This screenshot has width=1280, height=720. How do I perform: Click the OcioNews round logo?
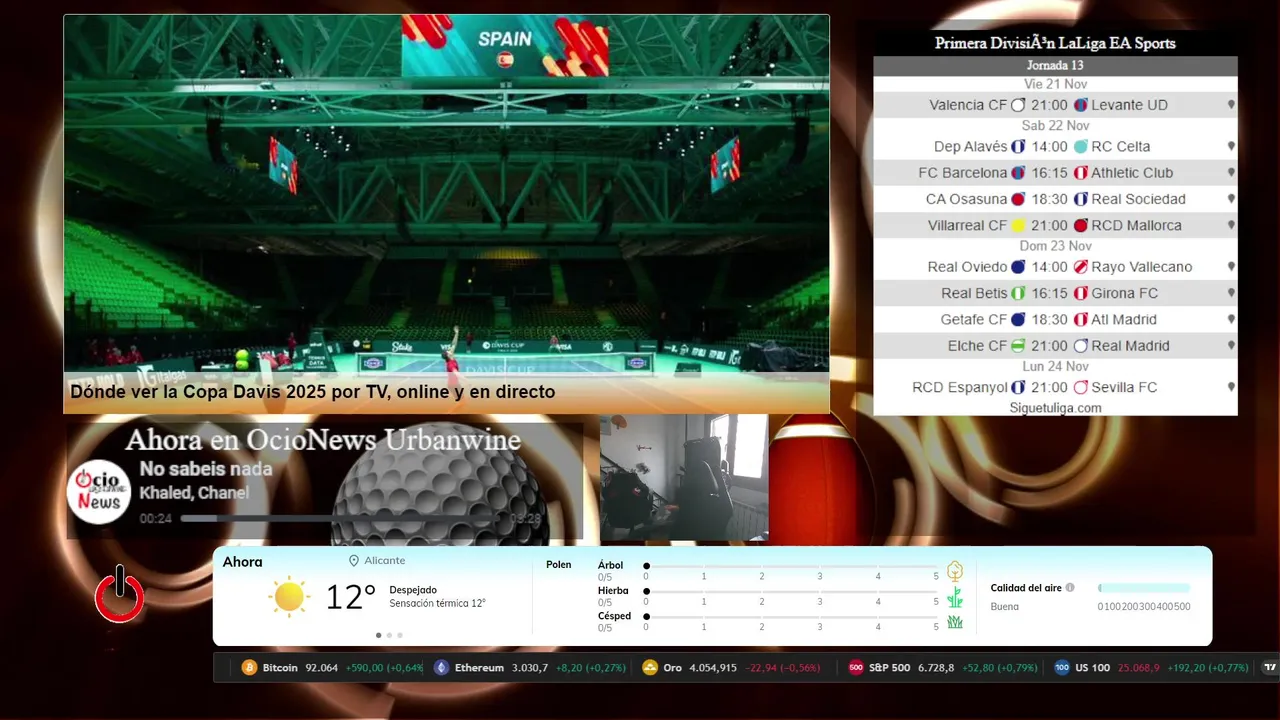(99, 491)
